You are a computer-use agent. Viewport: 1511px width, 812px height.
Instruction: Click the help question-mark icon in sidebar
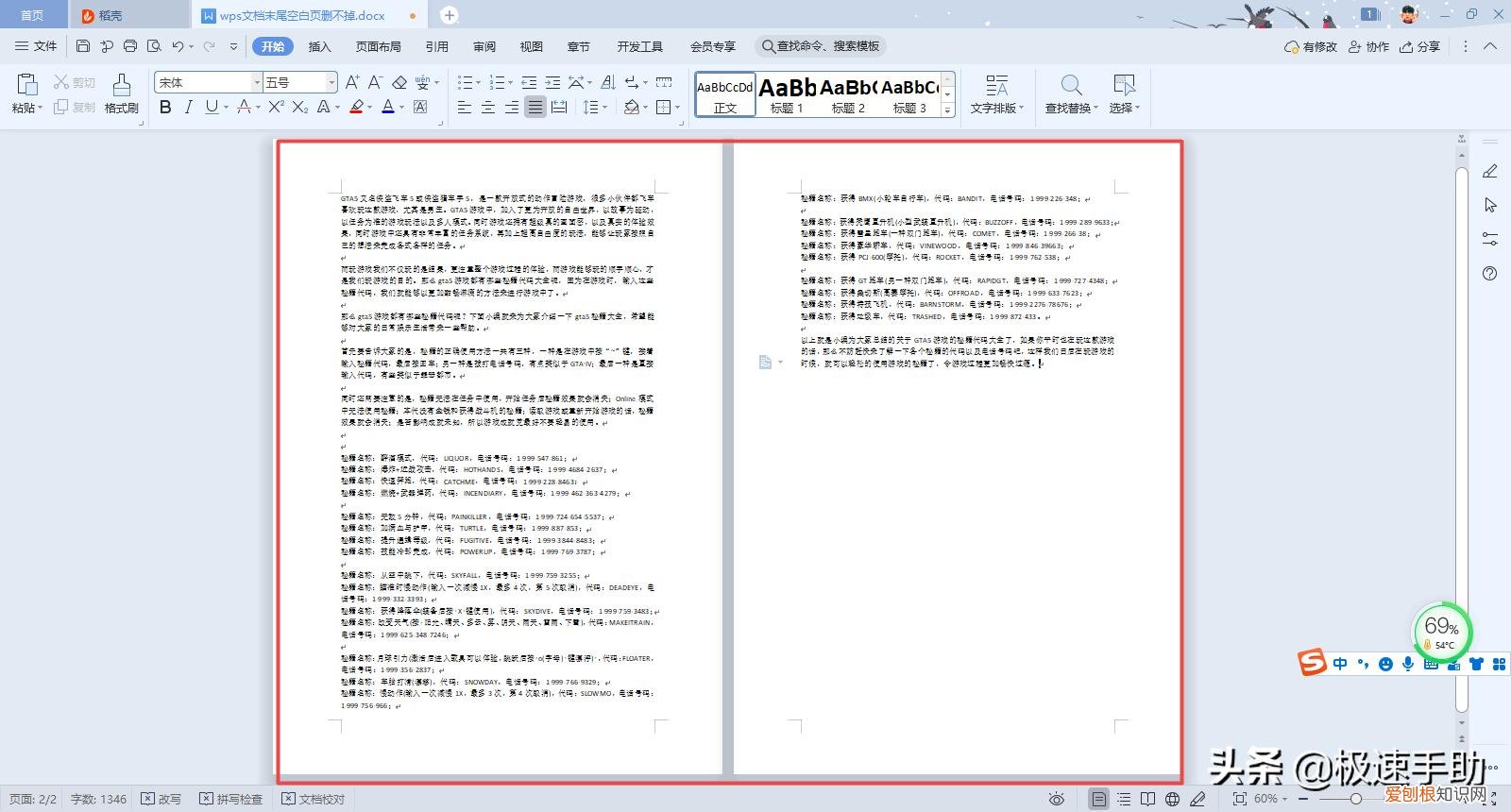coord(1489,274)
